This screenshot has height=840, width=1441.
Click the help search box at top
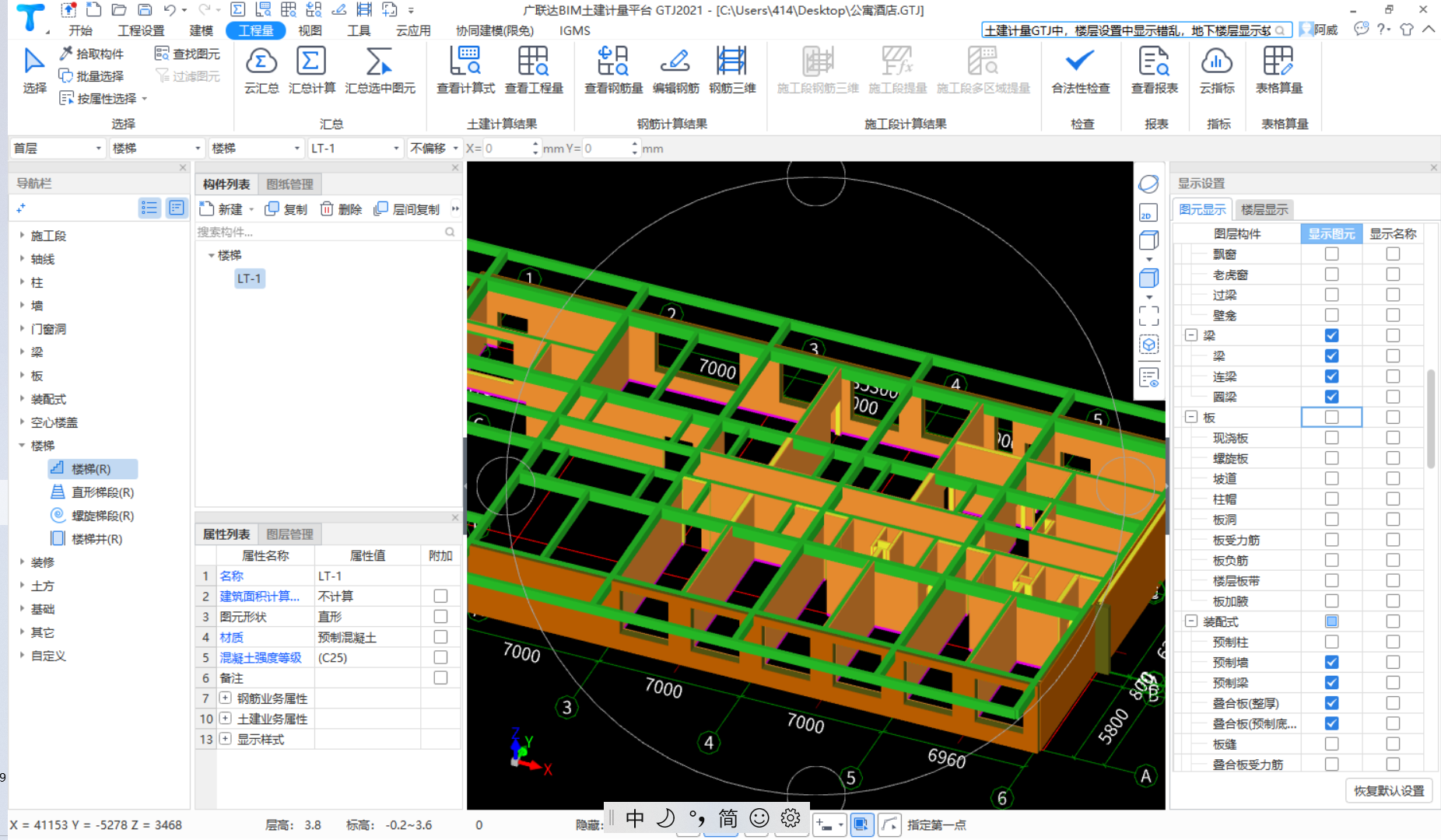(x=1136, y=30)
